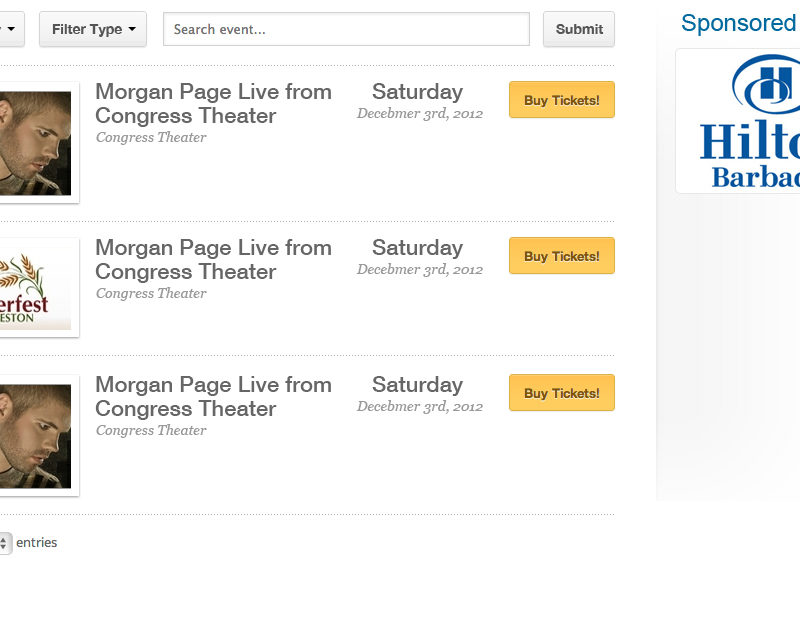Screen dimensions: 800x624
Task: Click the Hilton Barbados sponsored logo
Action: pos(738,121)
